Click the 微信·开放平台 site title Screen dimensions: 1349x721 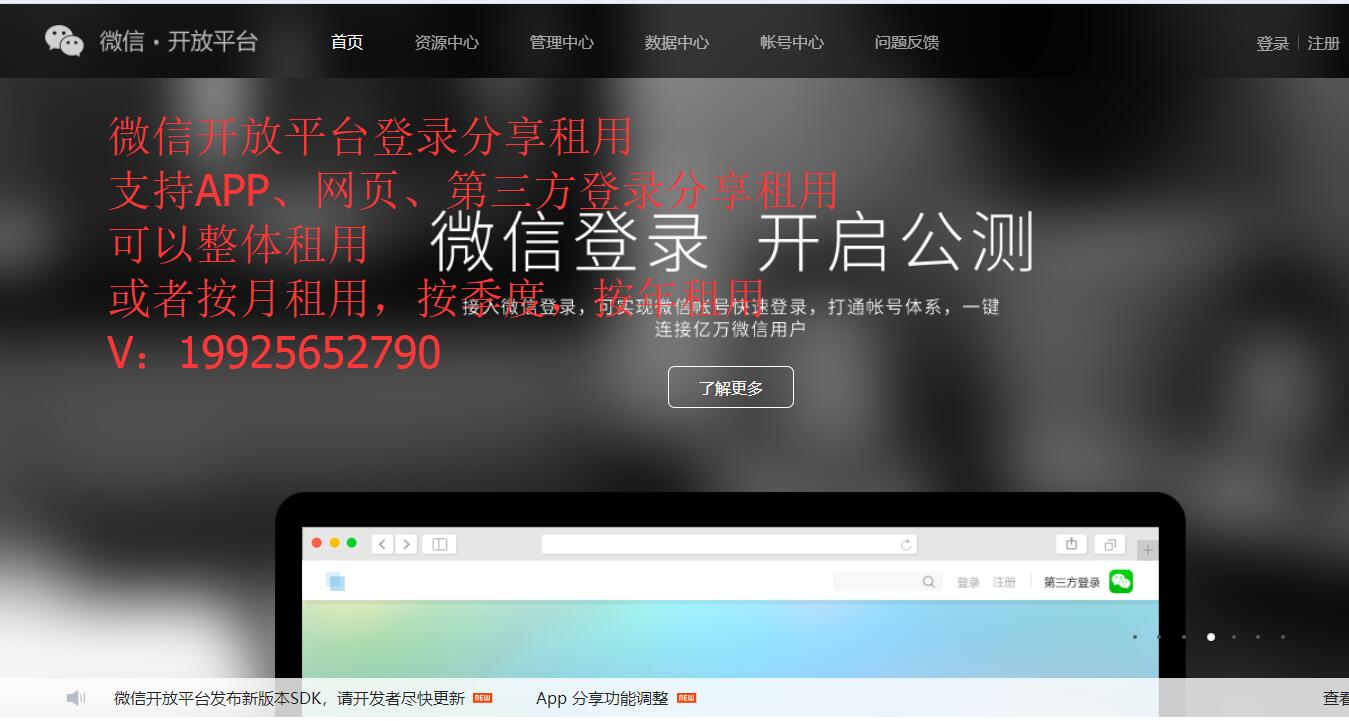178,42
